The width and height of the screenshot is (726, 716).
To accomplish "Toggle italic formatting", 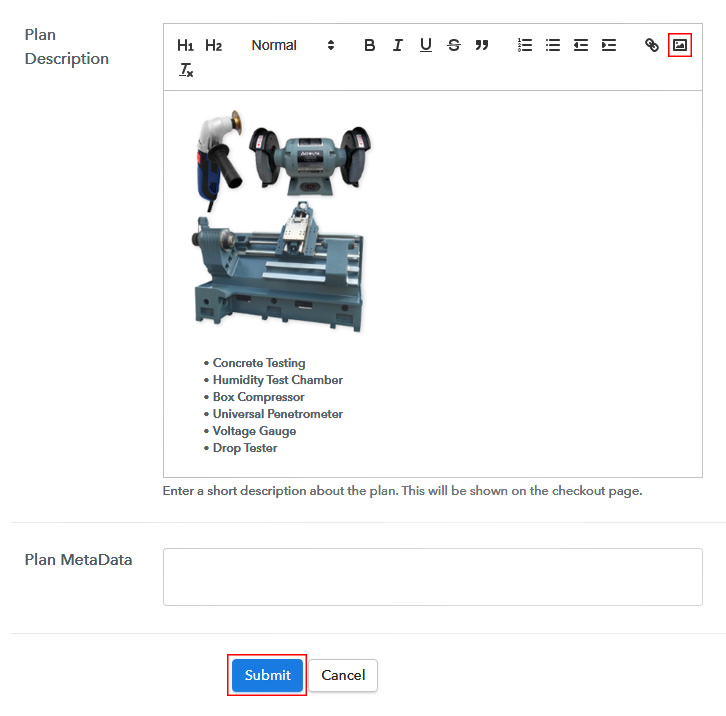I will tap(397, 45).
